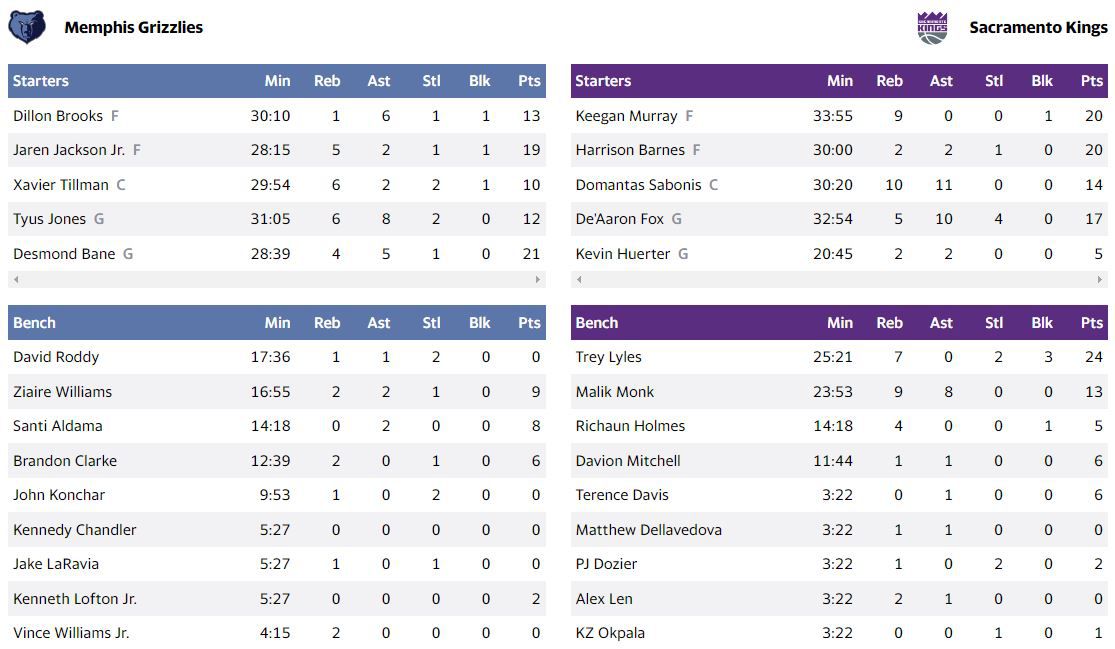The height and width of the screenshot is (649, 1115).
Task: Open the Memphis Grizzlies team name link
Action: tap(134, 28)
